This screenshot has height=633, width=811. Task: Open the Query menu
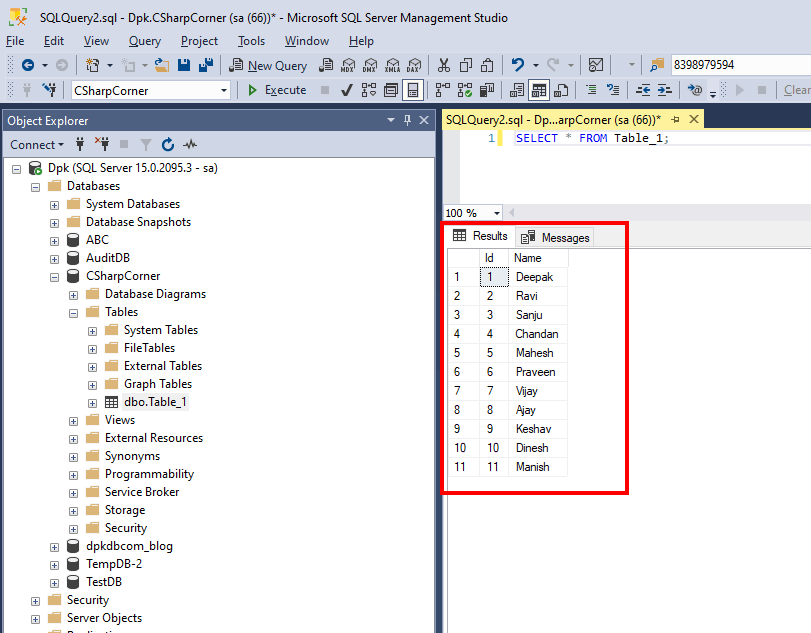145,41
